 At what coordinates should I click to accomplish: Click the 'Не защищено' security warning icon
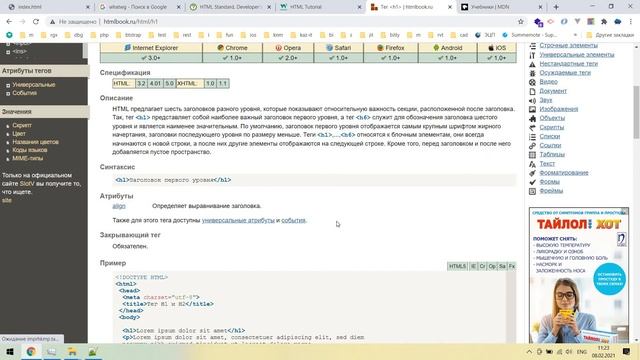[x=53, y=22]
